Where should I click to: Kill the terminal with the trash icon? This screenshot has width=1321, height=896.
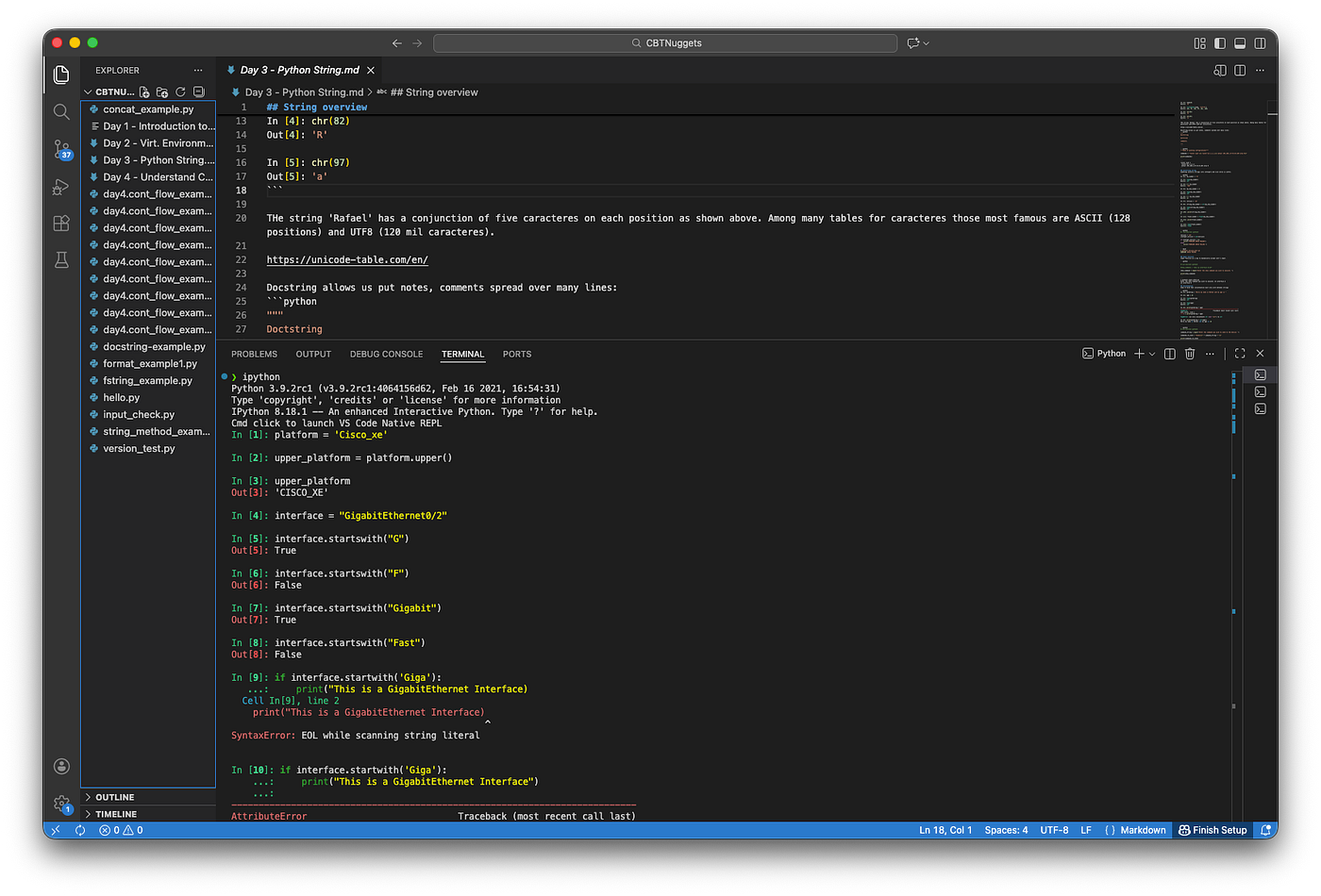tap(1190, 354)
